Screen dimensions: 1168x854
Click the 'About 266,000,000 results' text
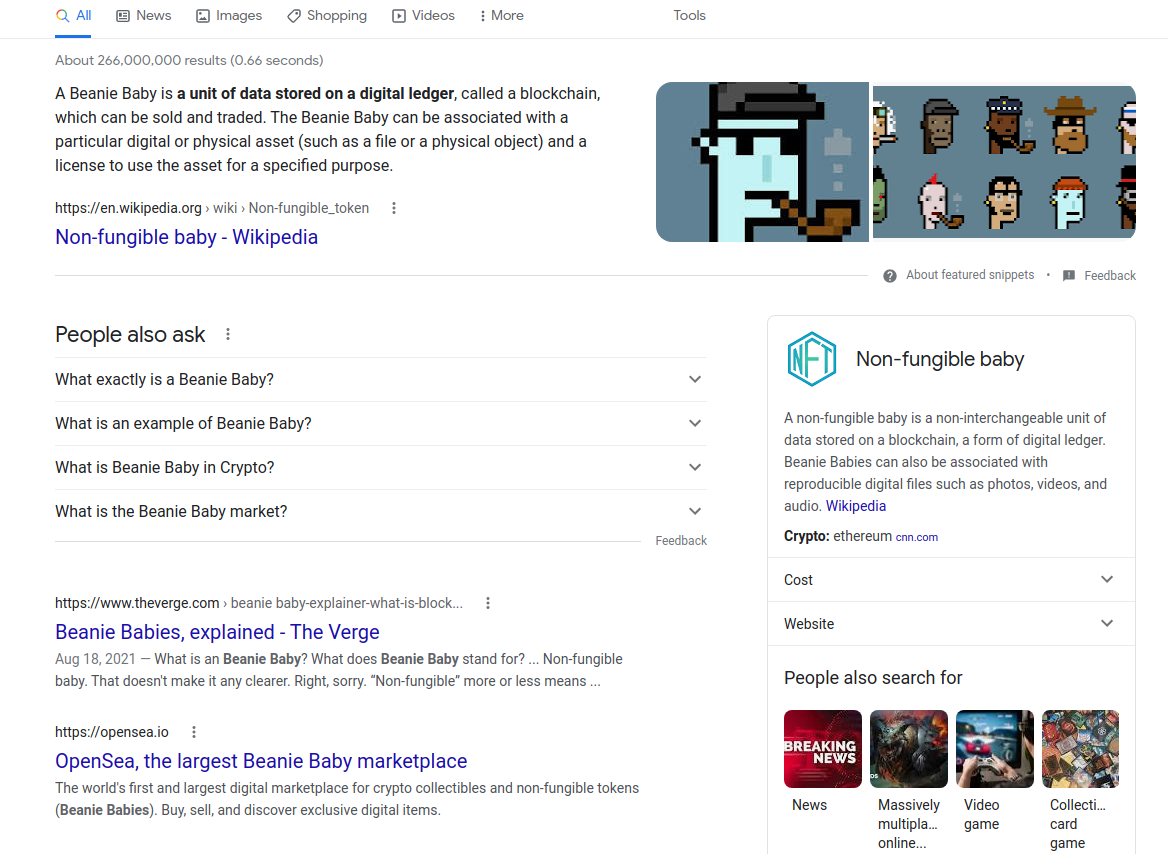(189, 60)
